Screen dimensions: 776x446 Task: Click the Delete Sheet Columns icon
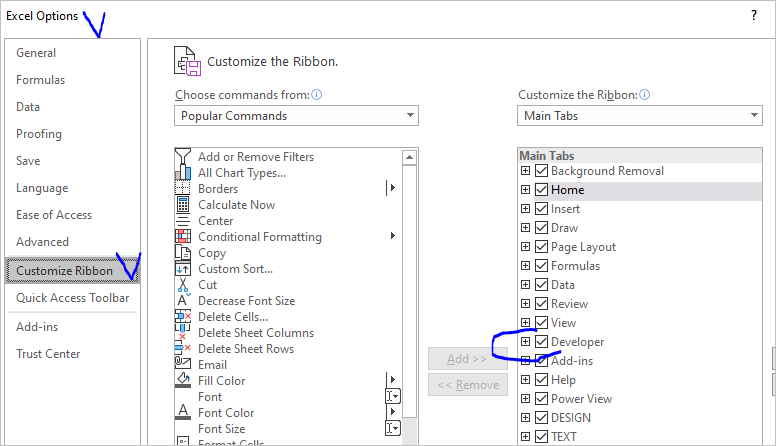(x=182, y=332)
